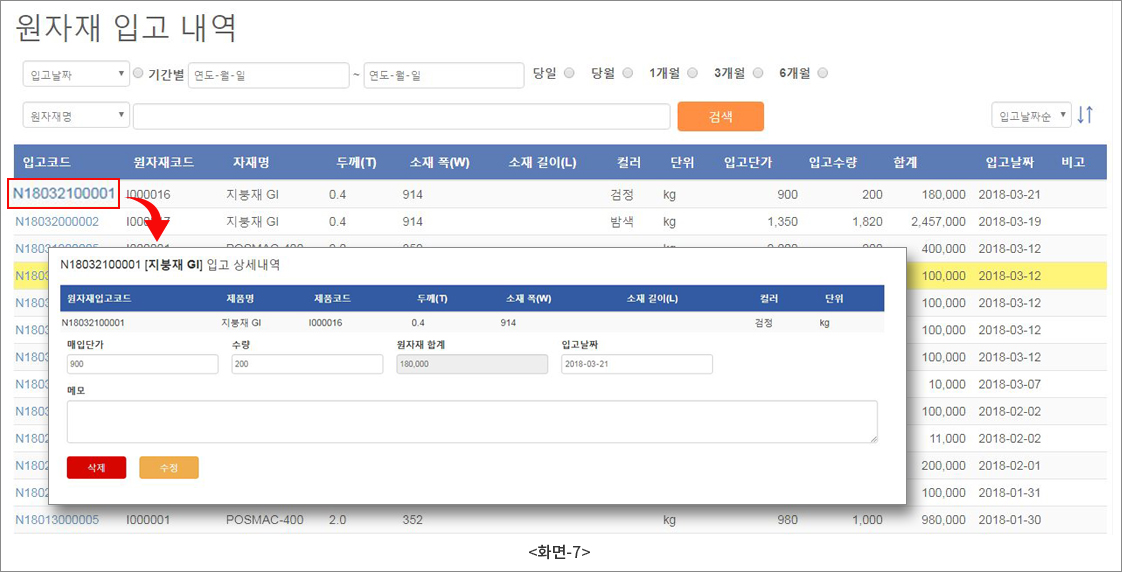Viewport: 1122px width, 572px height.
Task: Click the 합계 column header
Action: [x=906, y=163]
